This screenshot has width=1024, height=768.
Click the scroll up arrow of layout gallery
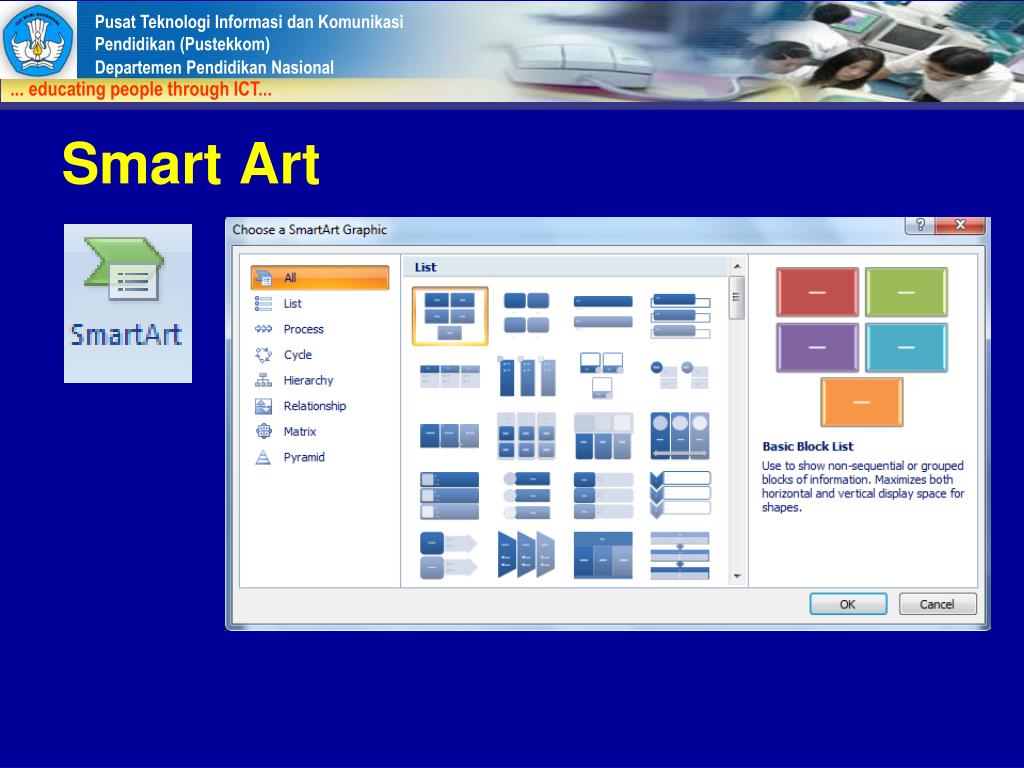737,266
